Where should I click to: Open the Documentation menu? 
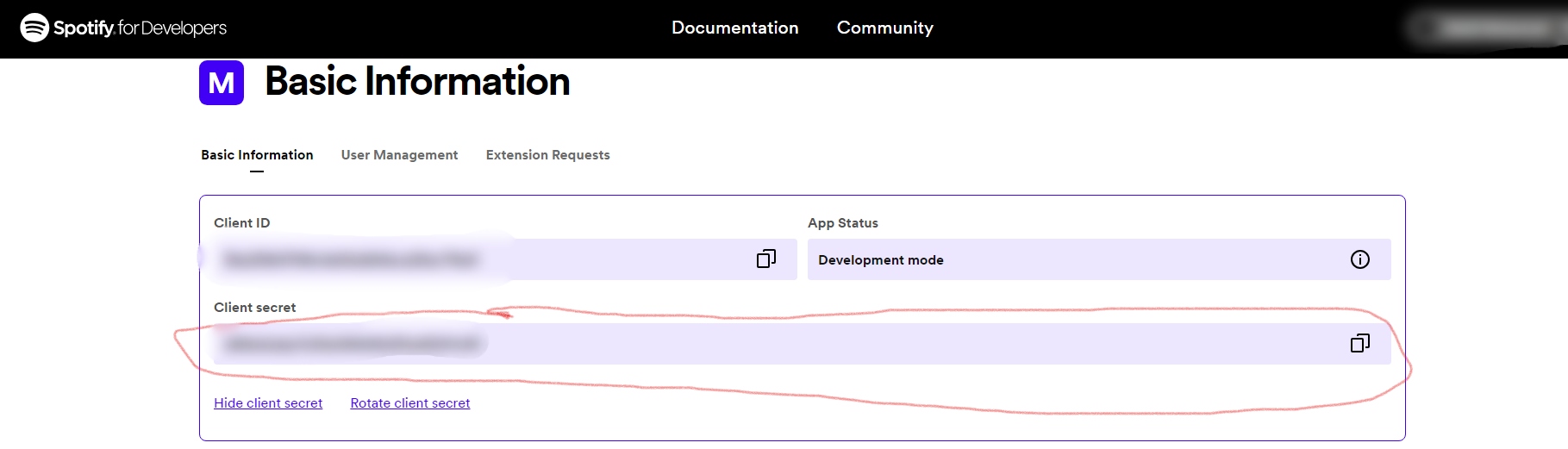734,28
